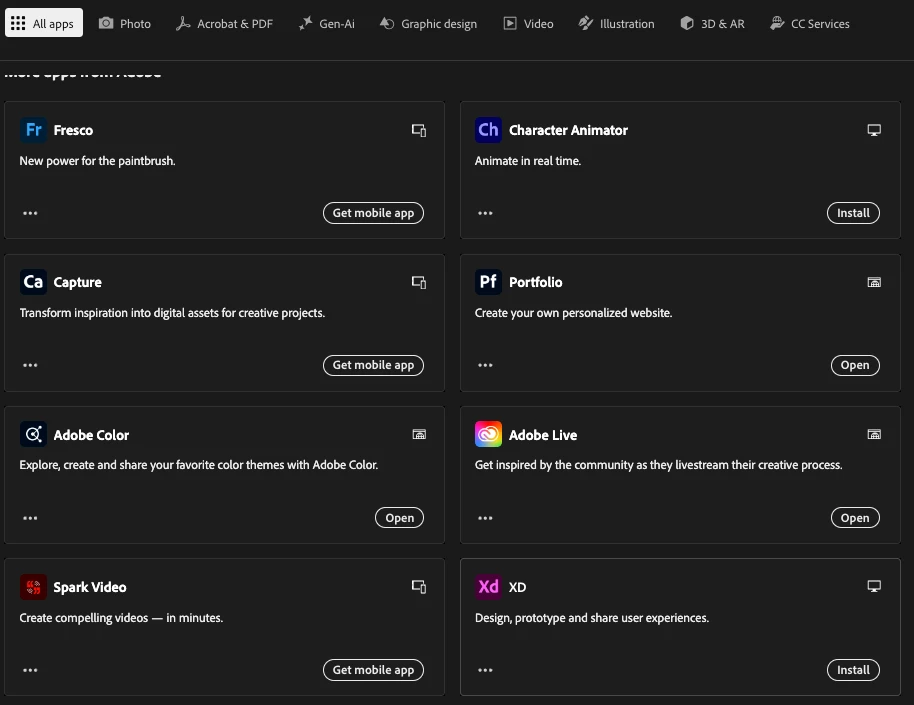Viewport: 914px width, 705px height.
Task: Click the Adobe Color app title
Action: pyautogui.click(x=91, y=435)
